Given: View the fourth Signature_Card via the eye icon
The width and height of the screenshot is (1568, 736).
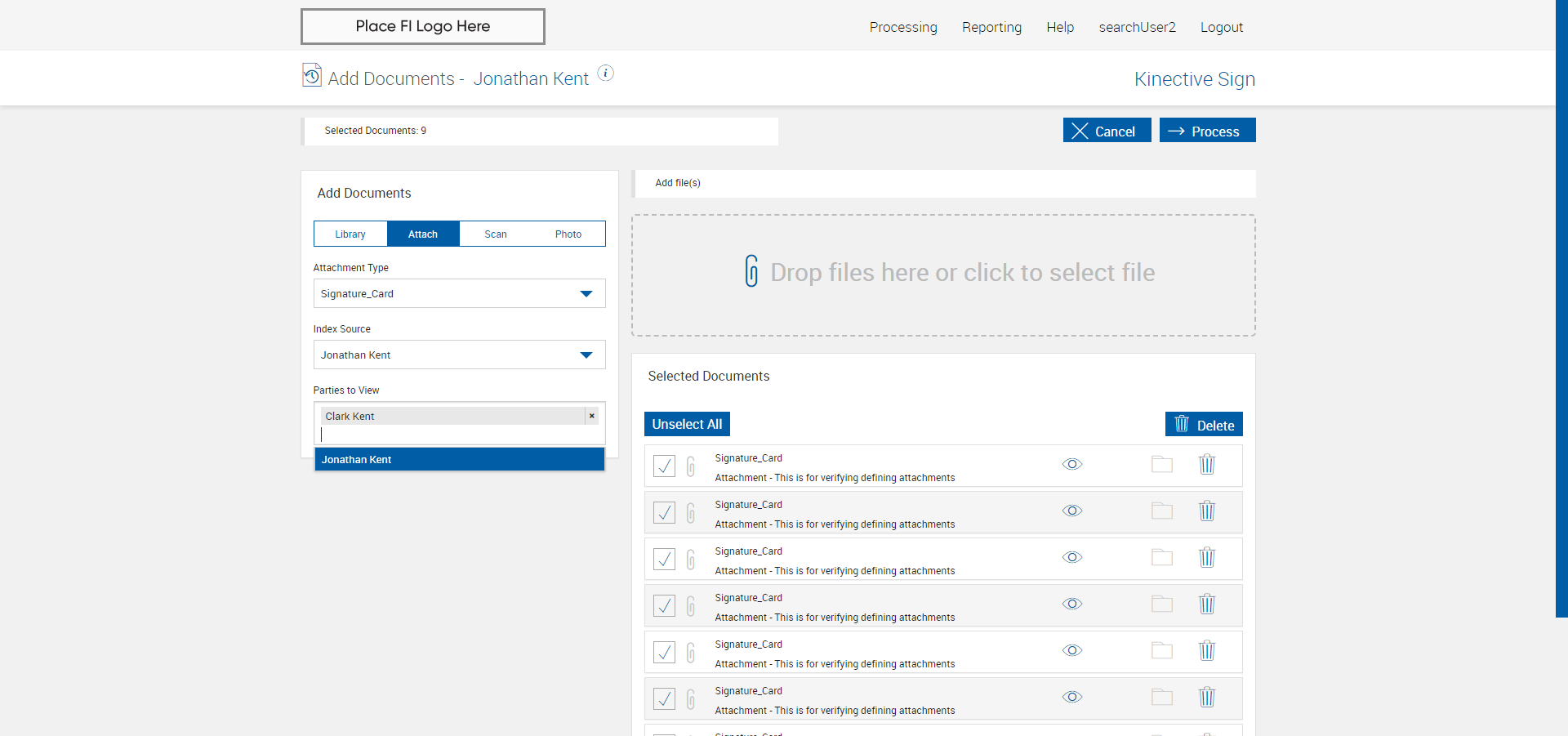Looking at the screenshot, I should pyautogui.click(x=1071, y=604).
